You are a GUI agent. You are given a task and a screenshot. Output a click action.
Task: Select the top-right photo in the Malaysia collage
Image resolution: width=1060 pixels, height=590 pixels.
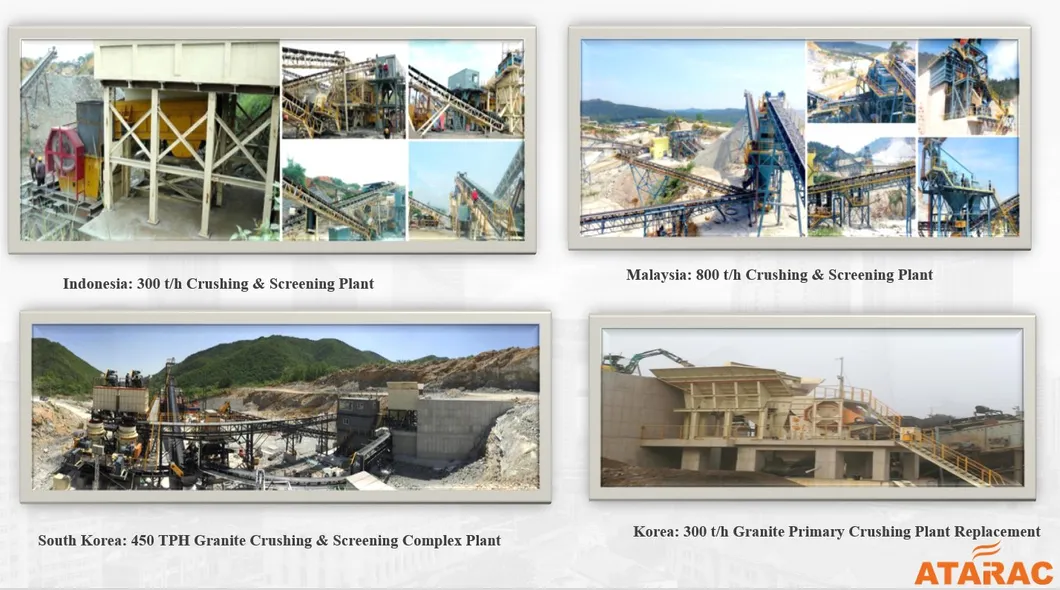coord(968,87)
